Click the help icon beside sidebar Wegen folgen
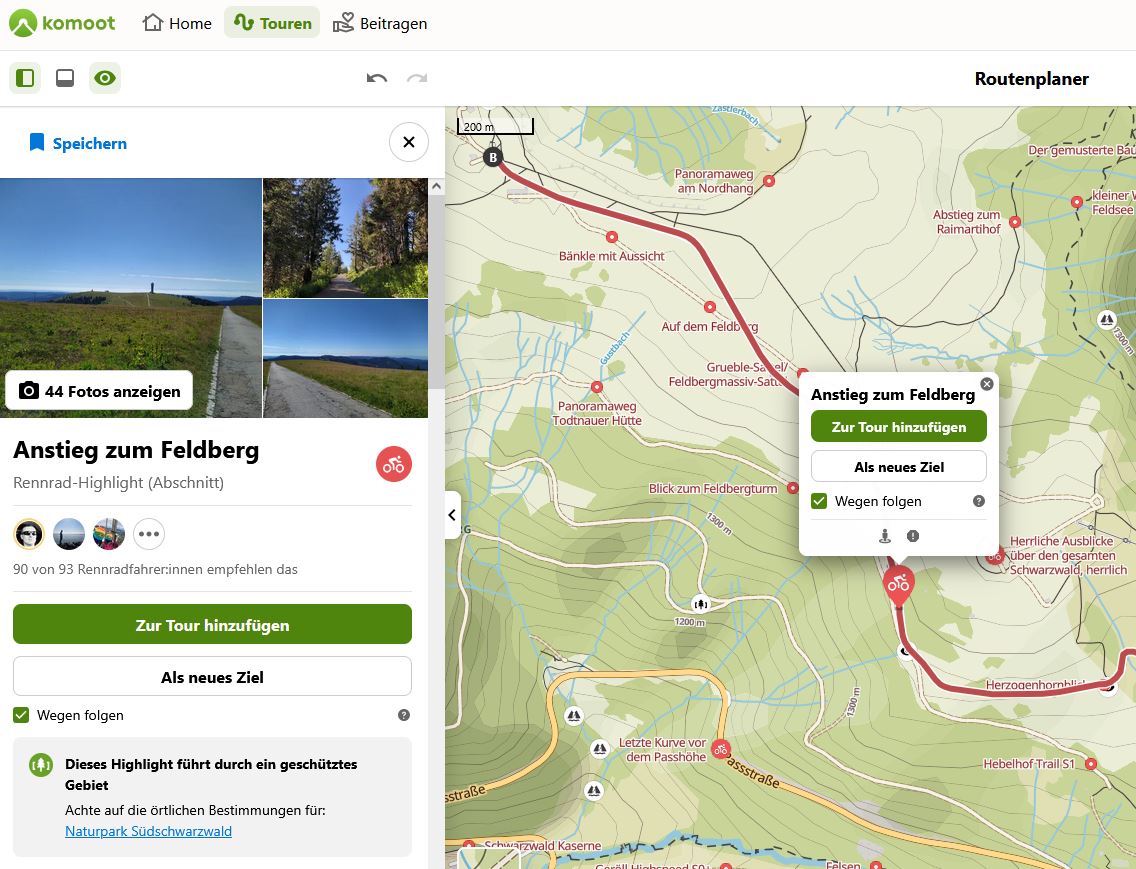 [404, 715]
